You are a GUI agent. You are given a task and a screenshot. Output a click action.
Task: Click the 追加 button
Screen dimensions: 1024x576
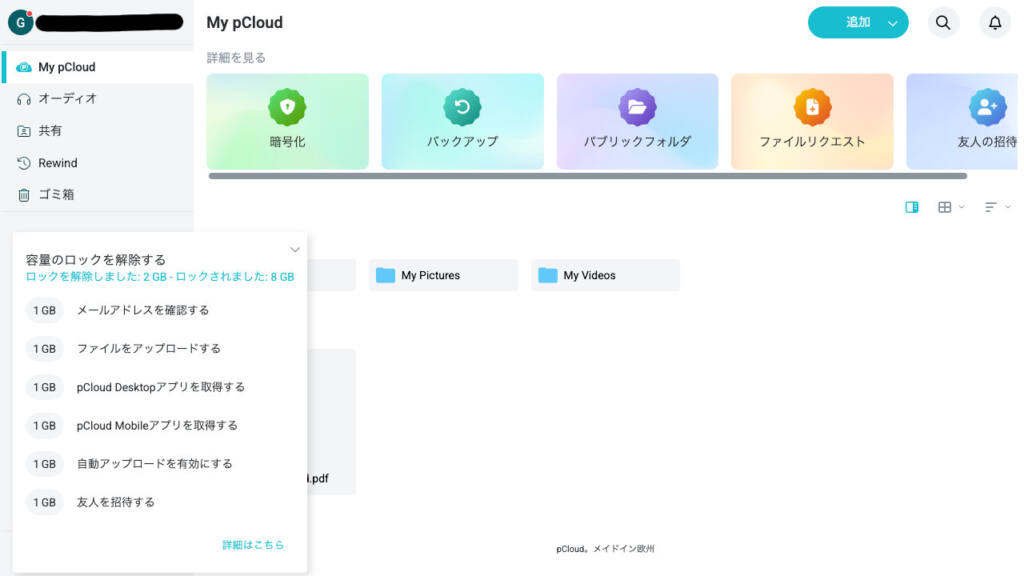click(857, 23)
